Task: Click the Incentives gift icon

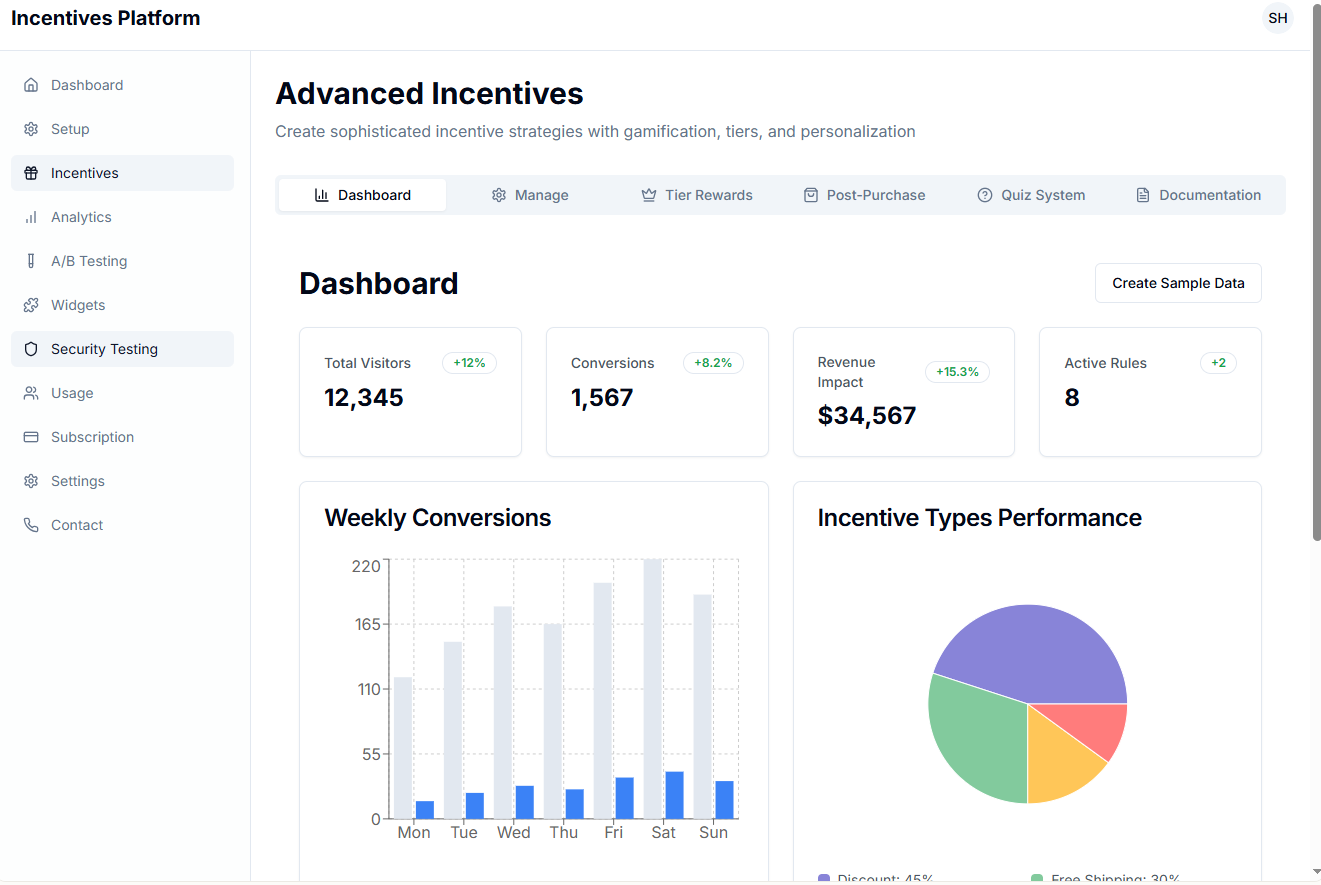Action: 31,172
